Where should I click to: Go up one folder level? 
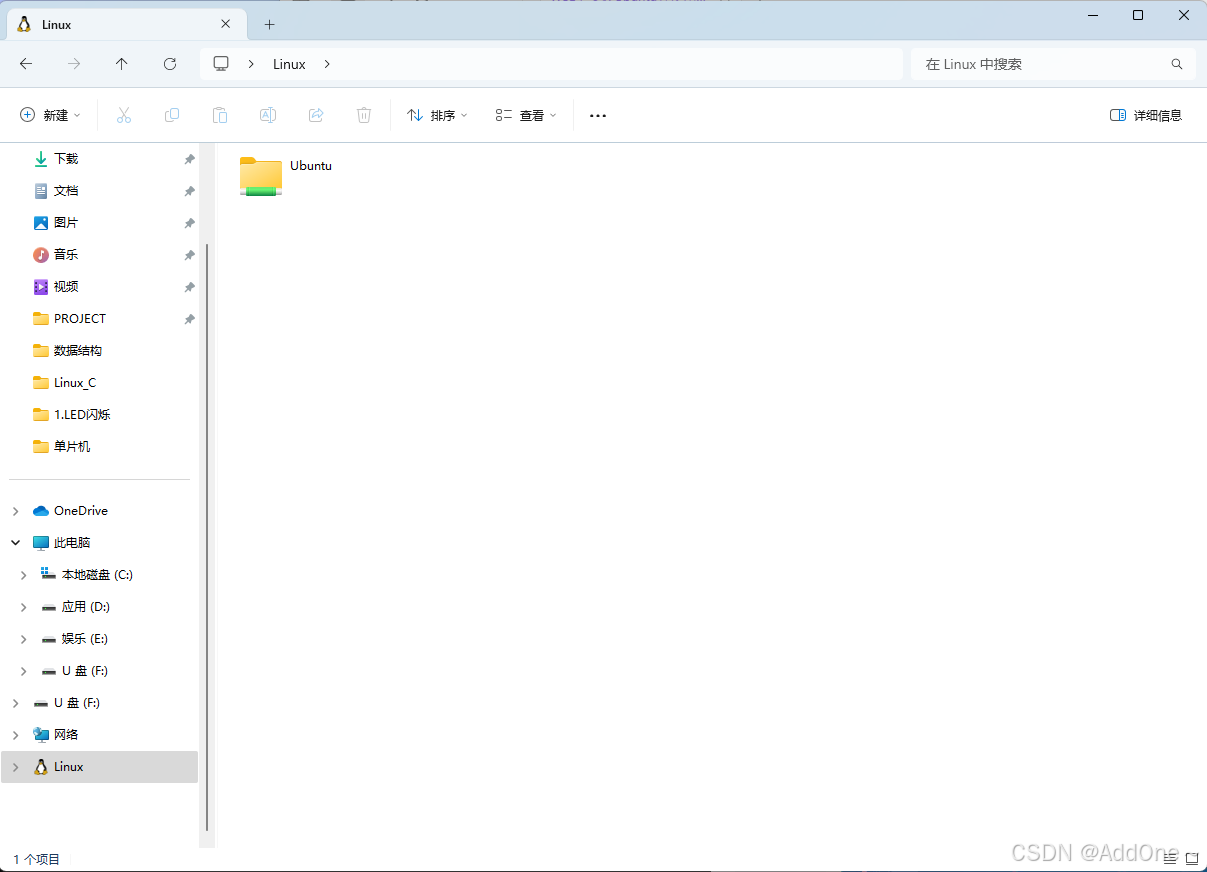(122, 64)
